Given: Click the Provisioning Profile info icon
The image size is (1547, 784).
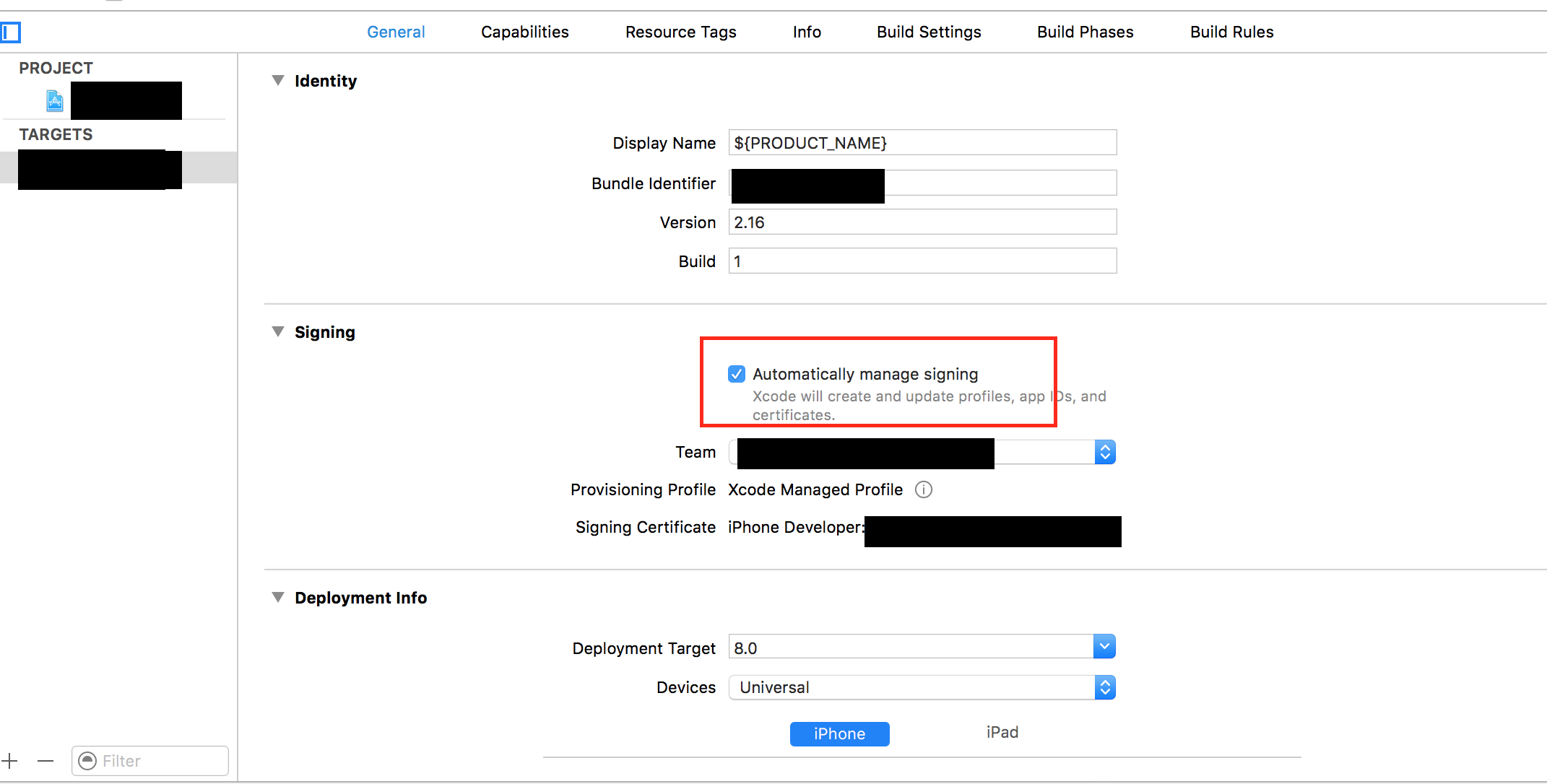Looking at the screenshot, I should (x=923, y=490).
